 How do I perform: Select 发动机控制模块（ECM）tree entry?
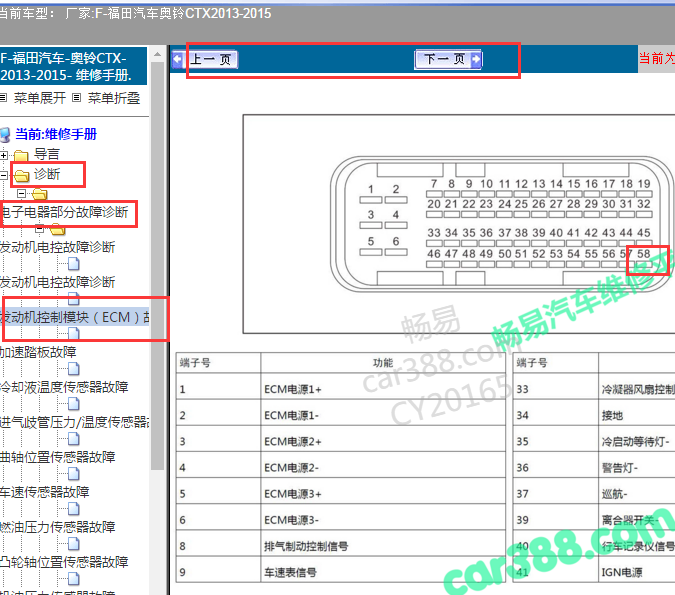[x=74, y=317]
